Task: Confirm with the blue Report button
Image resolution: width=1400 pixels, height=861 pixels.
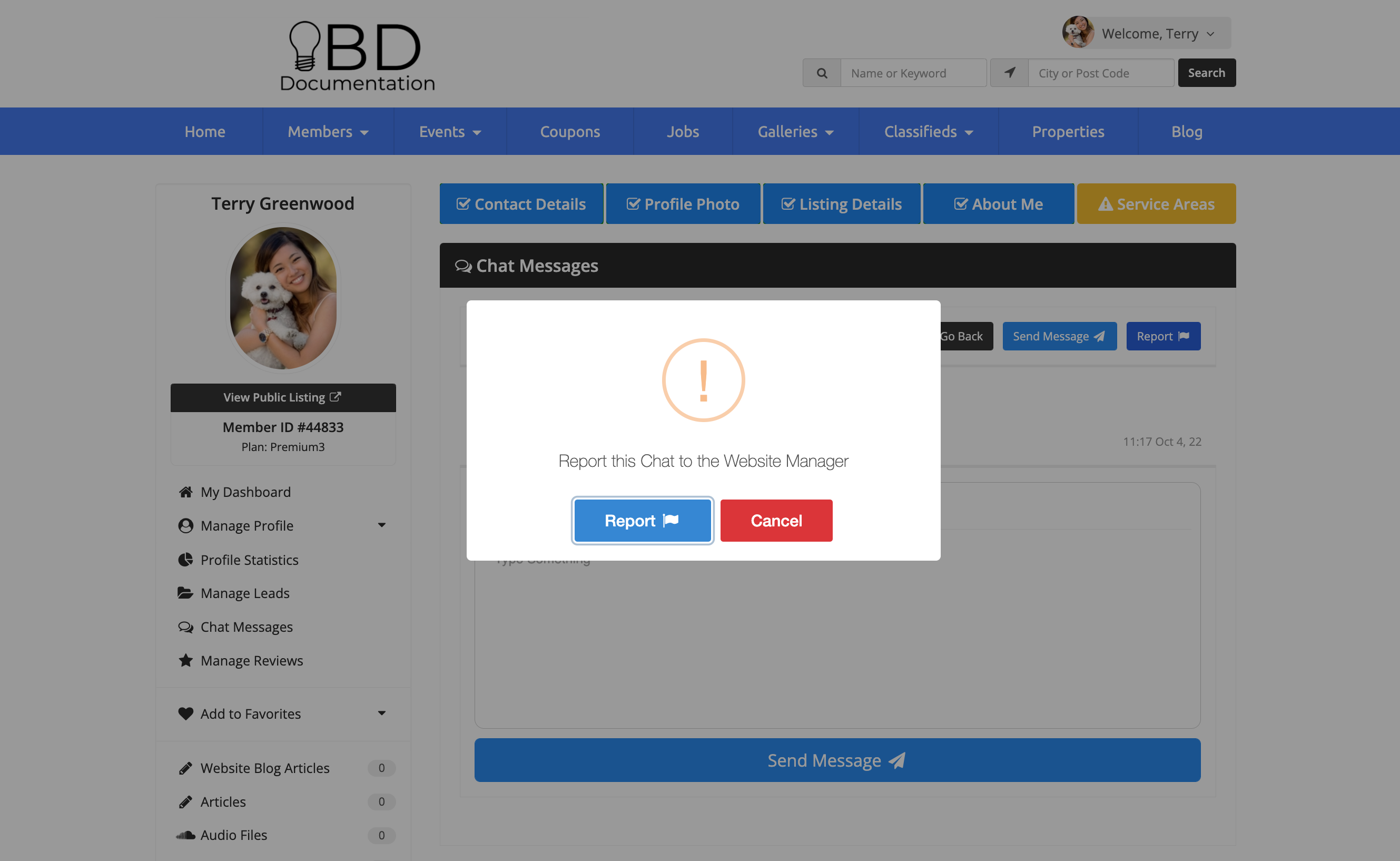Action: click(642, 521)
